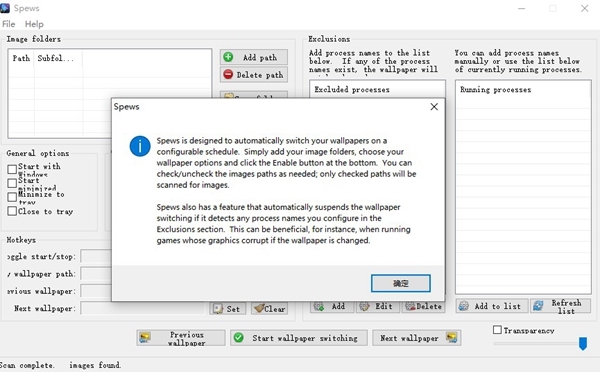The height and width of the screenshot is (372, 600).
Task: Open the File menu
Action: click(8, 24)
